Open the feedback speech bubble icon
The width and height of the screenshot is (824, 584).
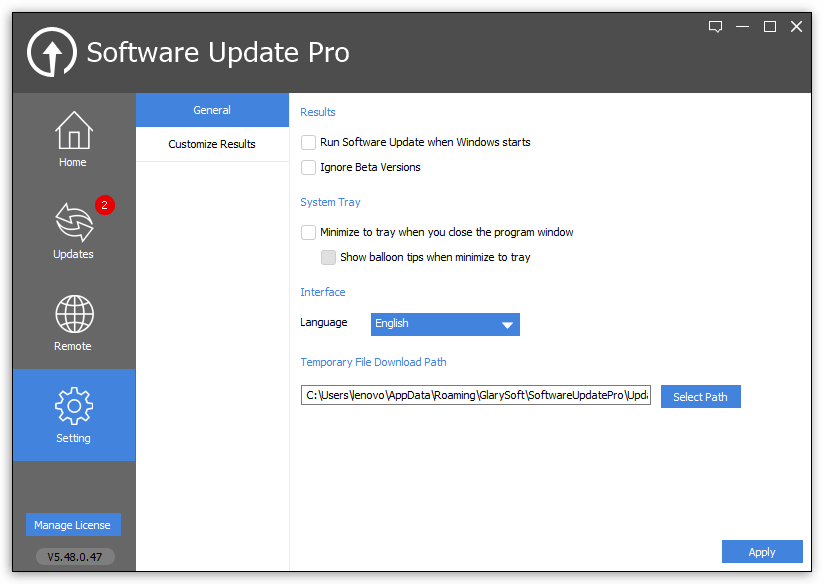pyautogui.click(x=715, y=27)
